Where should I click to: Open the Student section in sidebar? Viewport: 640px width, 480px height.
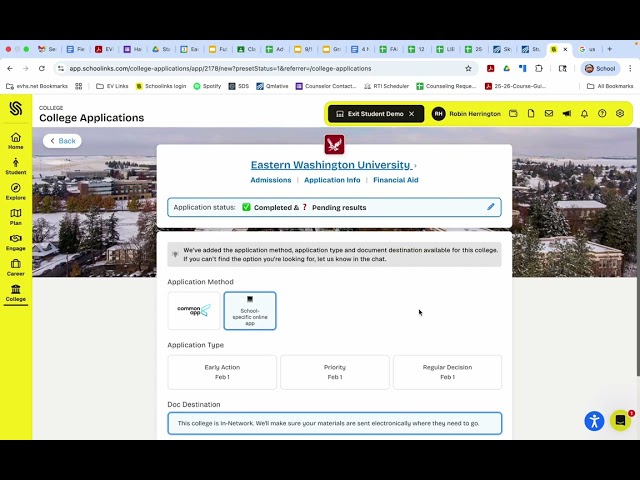pyautogui.click(x=16, y=166)
